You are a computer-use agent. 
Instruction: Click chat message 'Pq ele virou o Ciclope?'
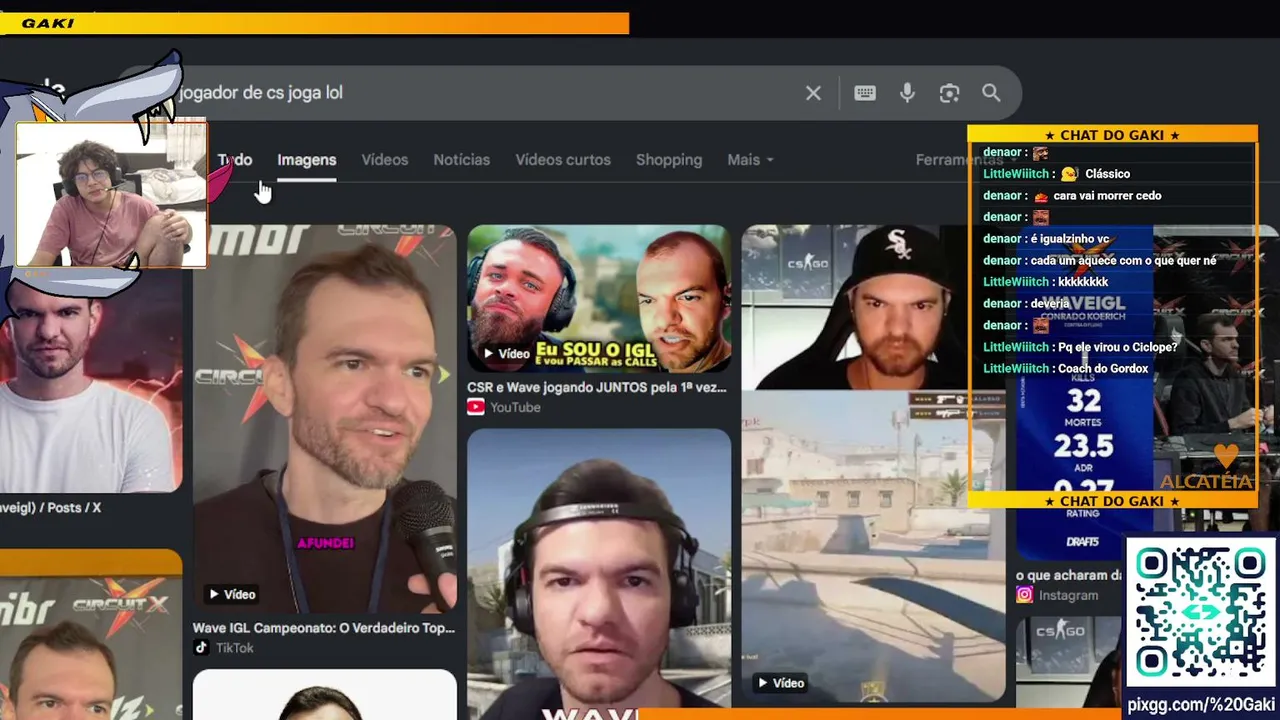[1117, 347]
